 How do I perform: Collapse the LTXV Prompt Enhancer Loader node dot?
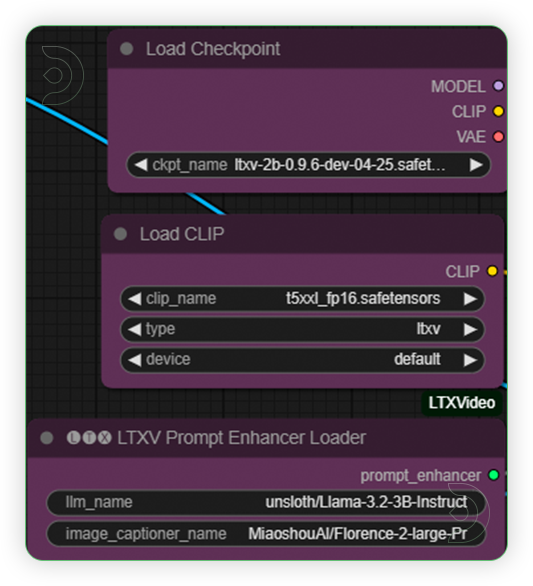47,438
